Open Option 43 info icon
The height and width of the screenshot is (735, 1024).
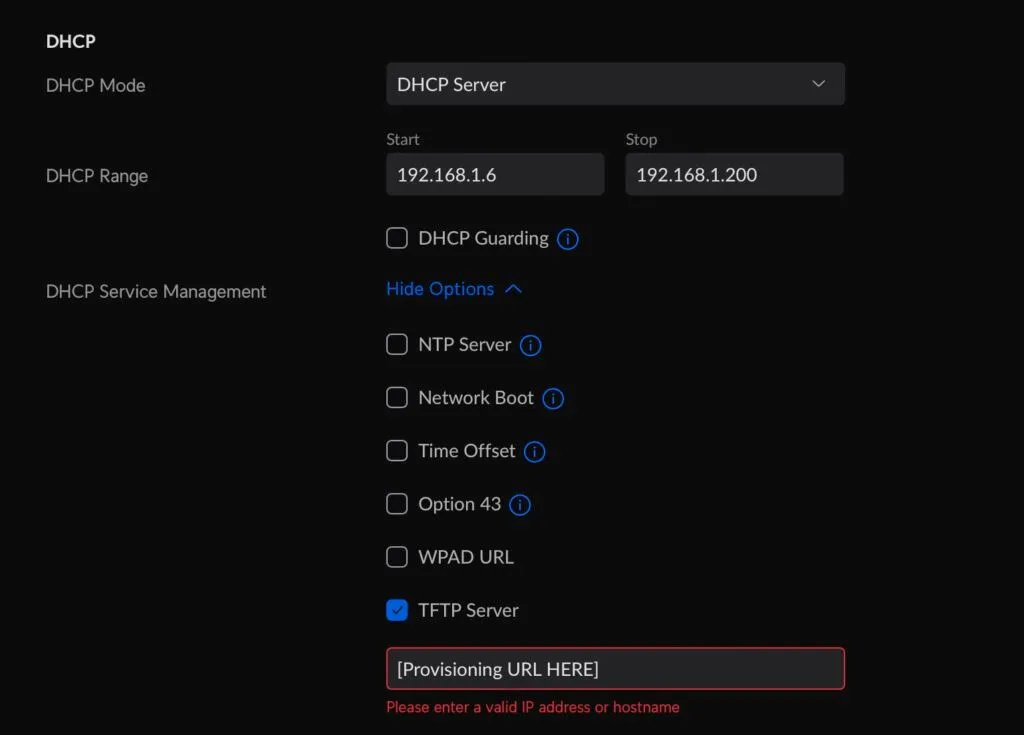coord(520,504)
